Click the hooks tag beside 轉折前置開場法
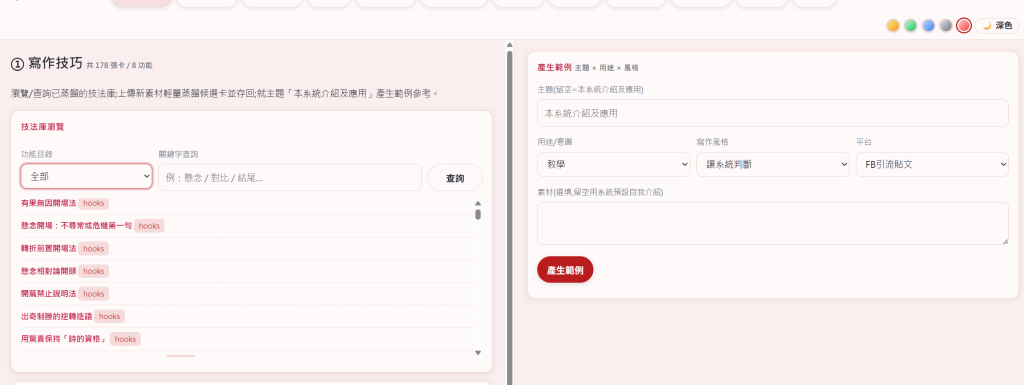Image resolution: width=1024 pixels, height=385 pixels. [93, 249]
